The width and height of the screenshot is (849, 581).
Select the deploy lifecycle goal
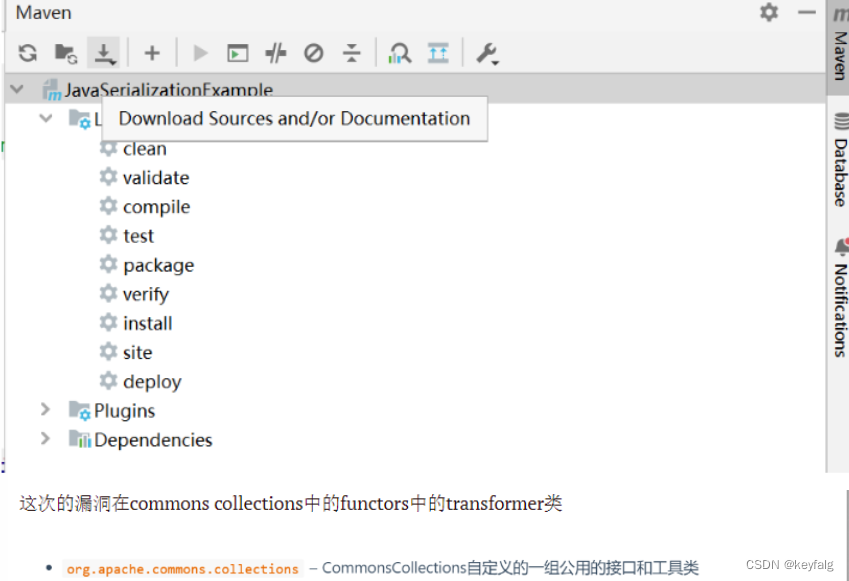(x=152, y=382)
